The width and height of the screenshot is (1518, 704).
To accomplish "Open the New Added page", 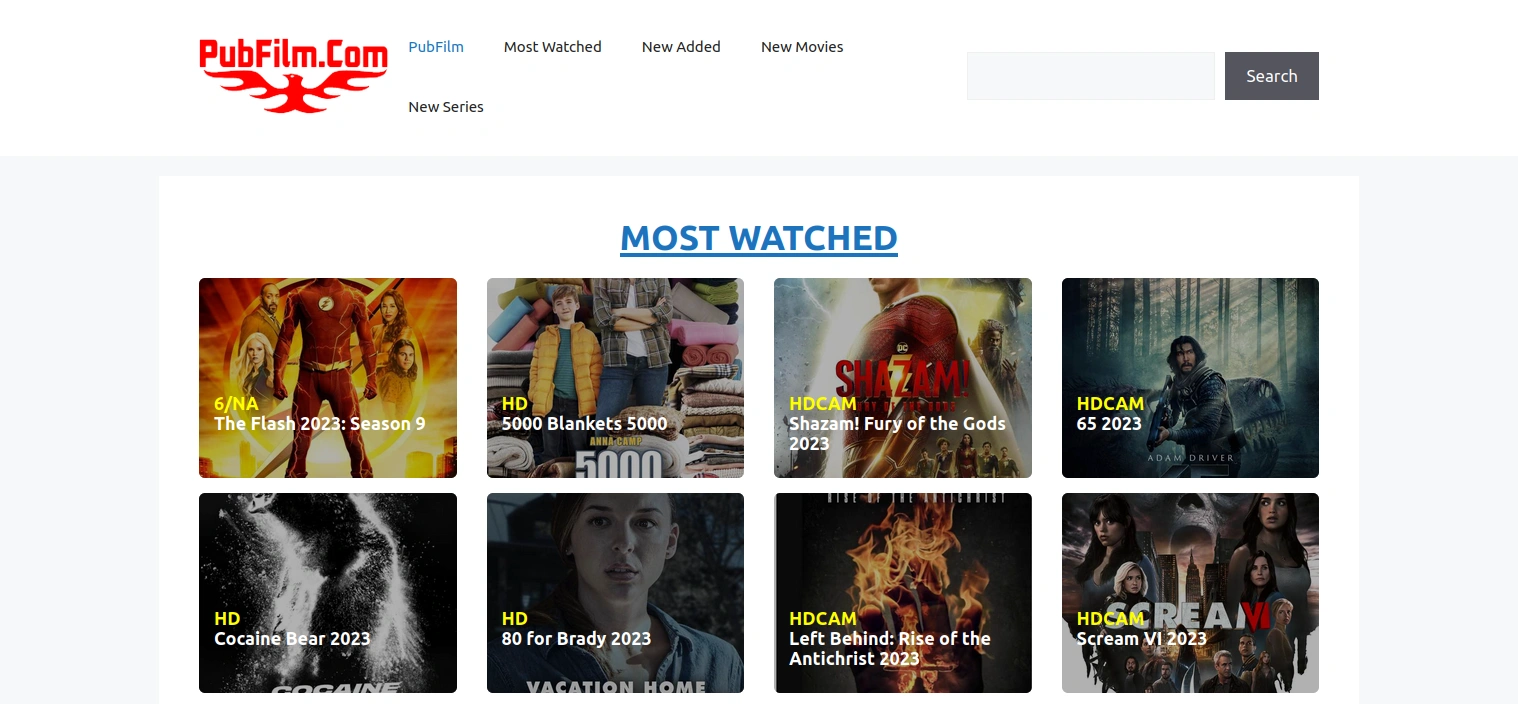I will (x=681, y=47).
